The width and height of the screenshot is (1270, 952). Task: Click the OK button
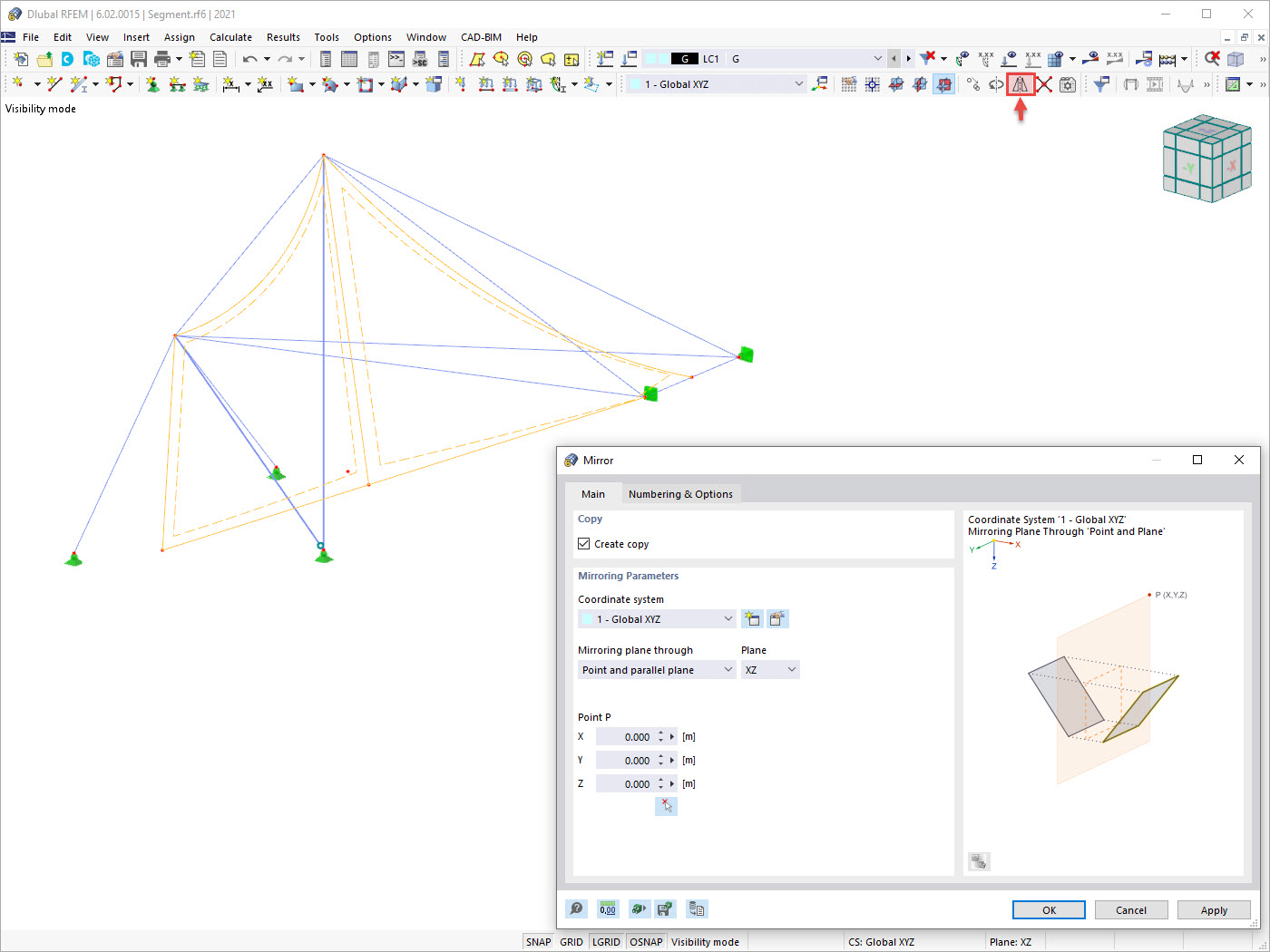coord(1049,910)
